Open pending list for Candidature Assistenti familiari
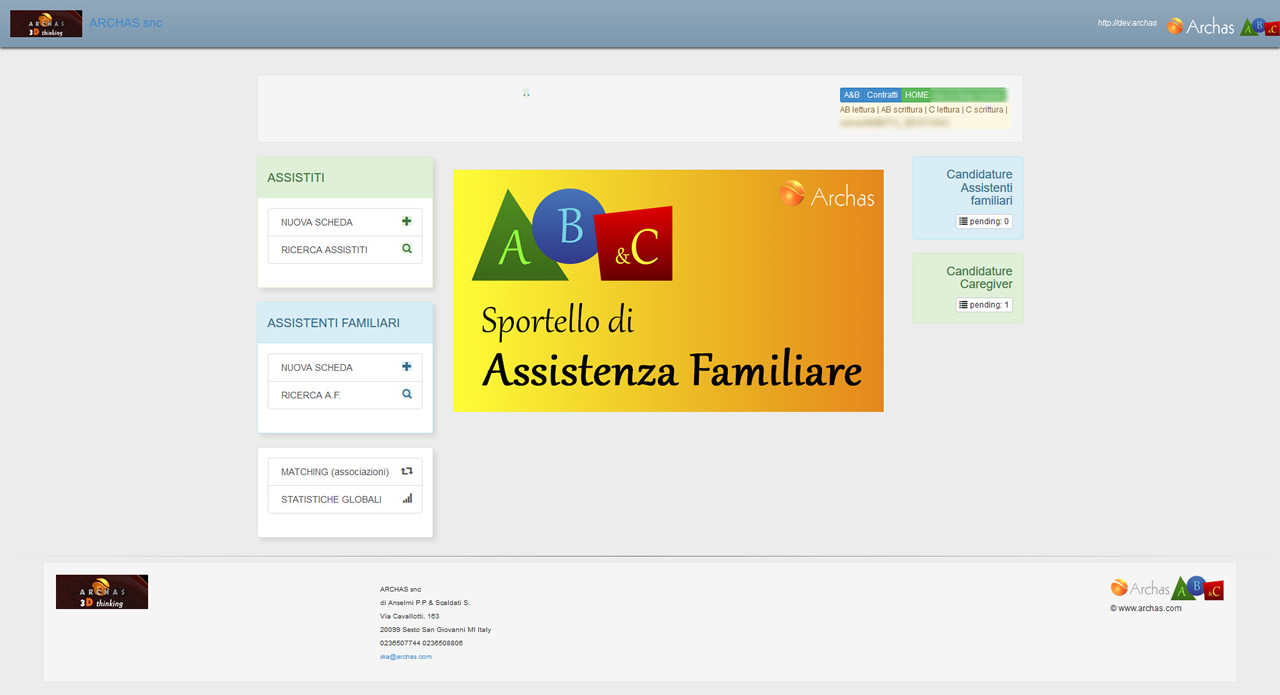1280x695 pixels. (984, 221)
